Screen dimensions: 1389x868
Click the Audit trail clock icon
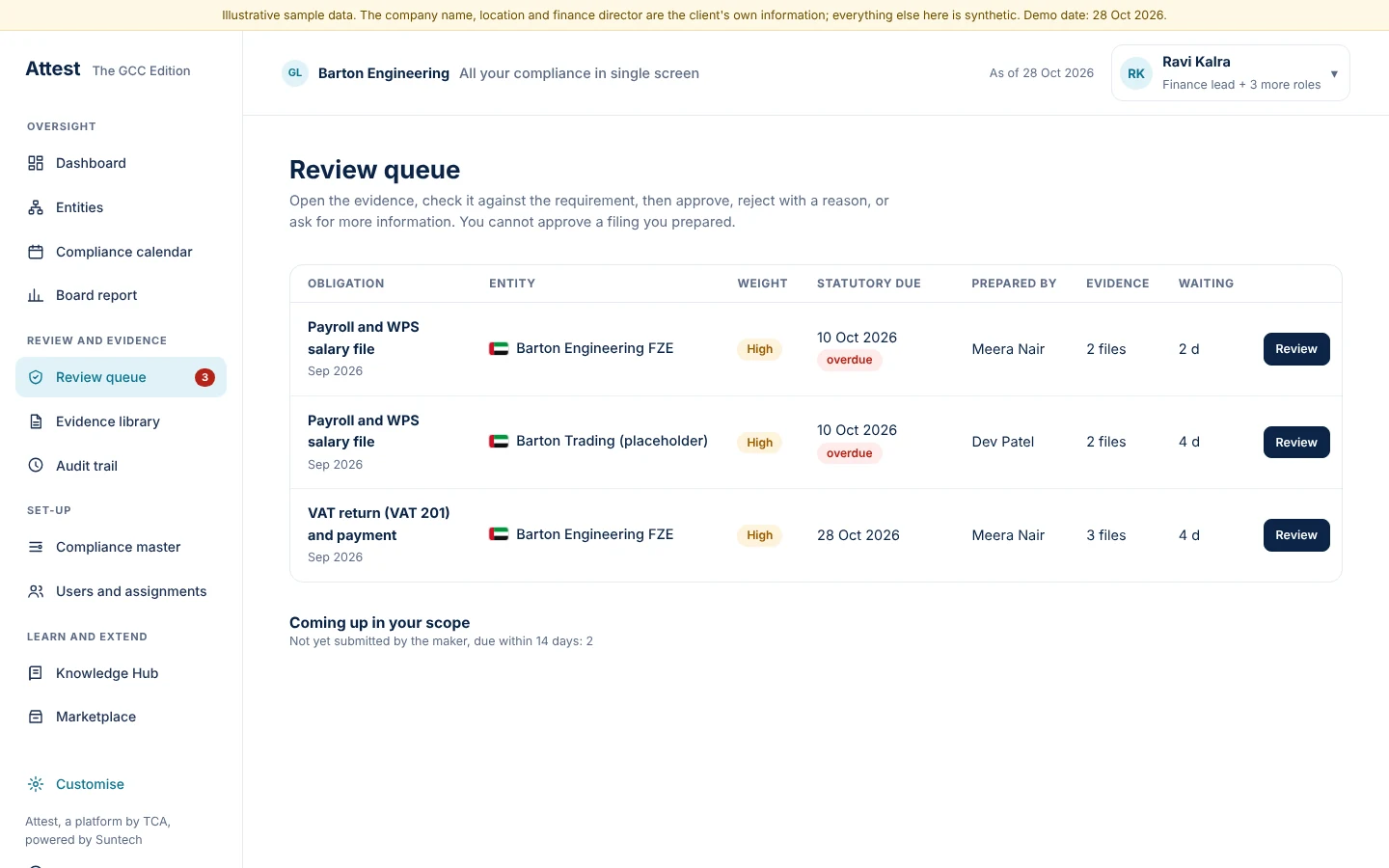coord(36,465)
